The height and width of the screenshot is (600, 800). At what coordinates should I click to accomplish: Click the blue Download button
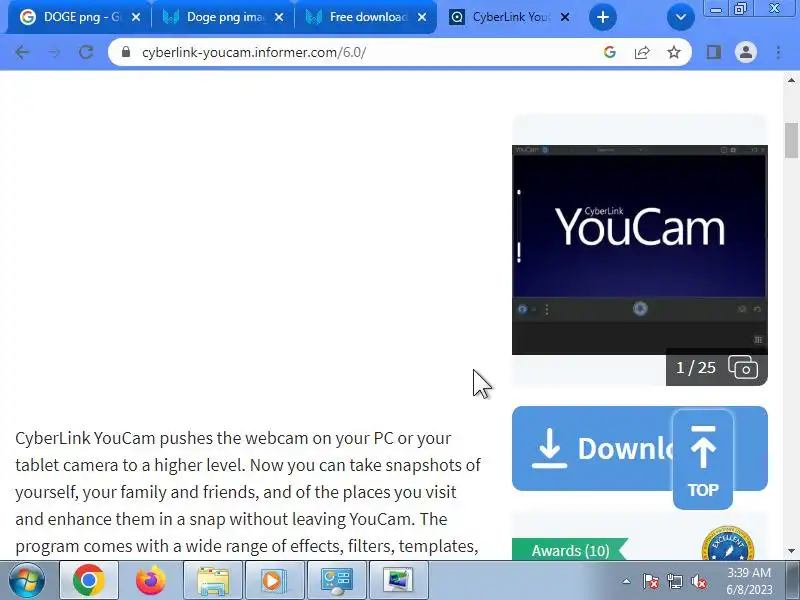point(592,449)
